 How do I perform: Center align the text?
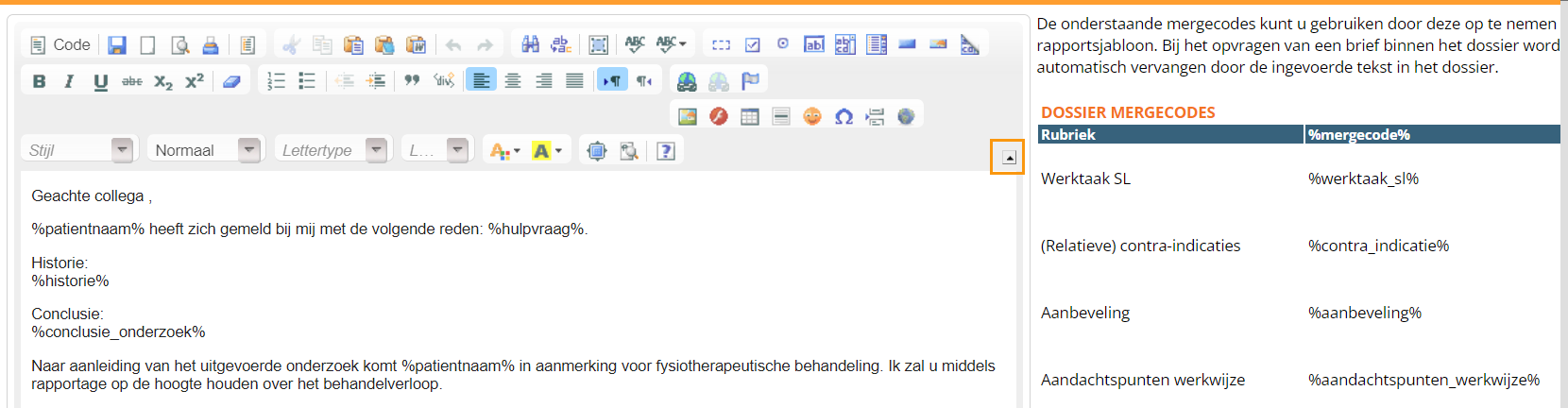click(x=513, y=81)
